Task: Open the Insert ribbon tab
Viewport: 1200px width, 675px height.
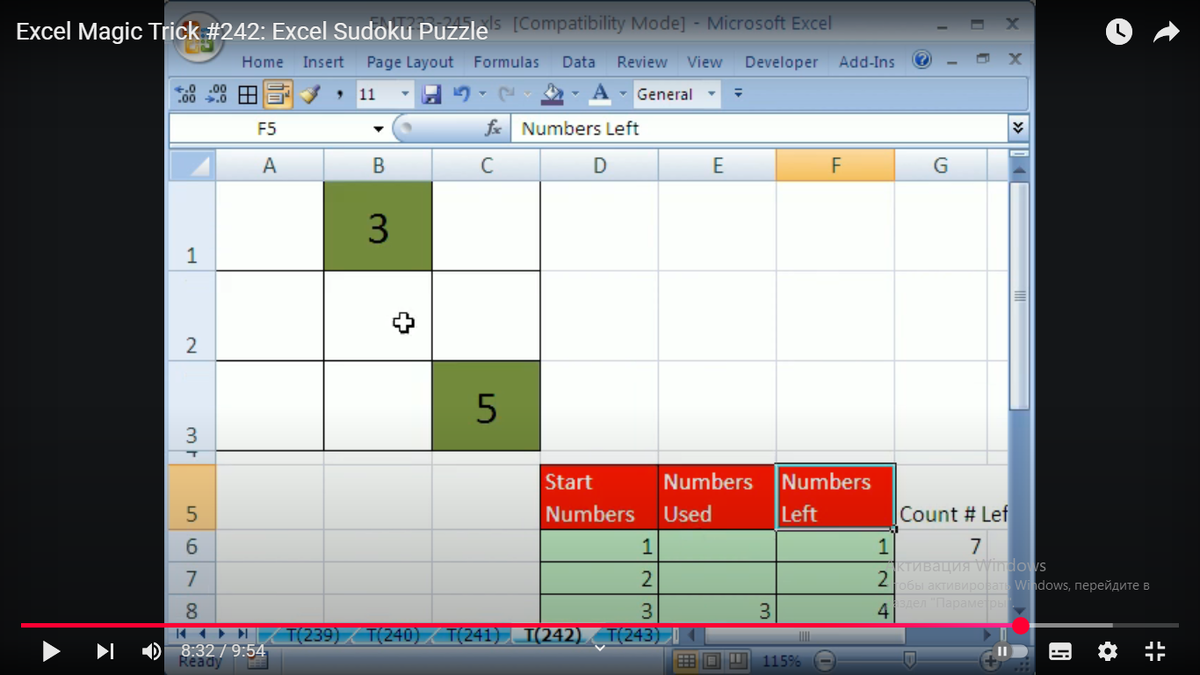Action: (323, 62)
